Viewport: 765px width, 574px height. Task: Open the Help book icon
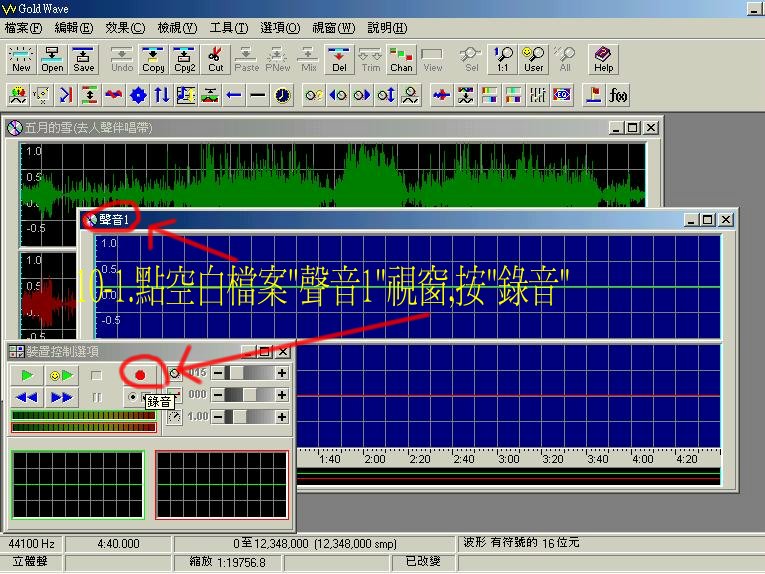[603, 59]
